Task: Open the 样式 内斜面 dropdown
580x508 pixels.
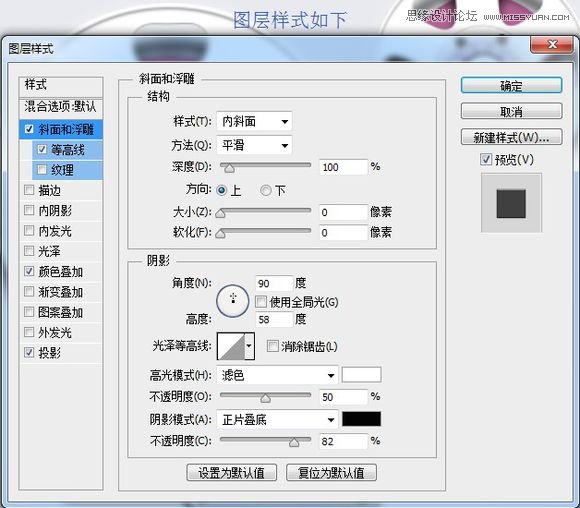Action: (x=254, y=121)
